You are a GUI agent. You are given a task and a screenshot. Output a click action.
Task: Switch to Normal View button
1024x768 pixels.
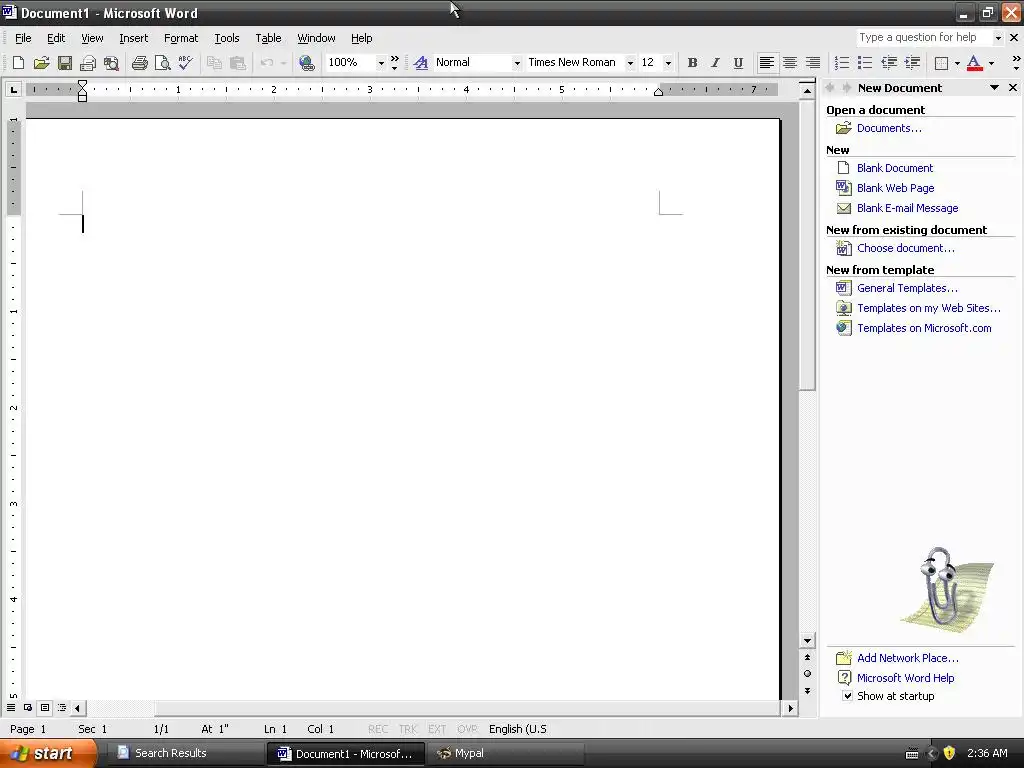pos(11,707)
